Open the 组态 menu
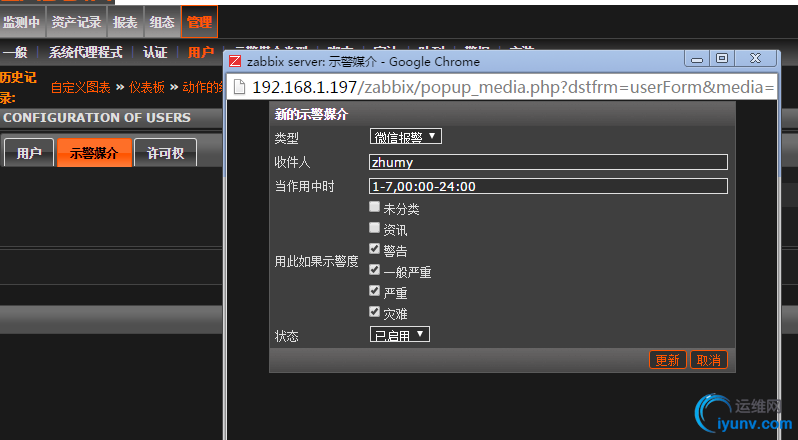 [x=162, y=22]
